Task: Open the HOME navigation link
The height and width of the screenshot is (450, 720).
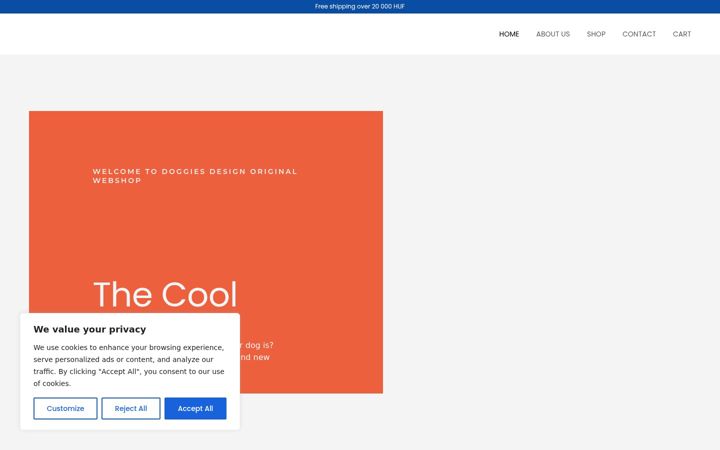Action: click(x=509, y=34)
